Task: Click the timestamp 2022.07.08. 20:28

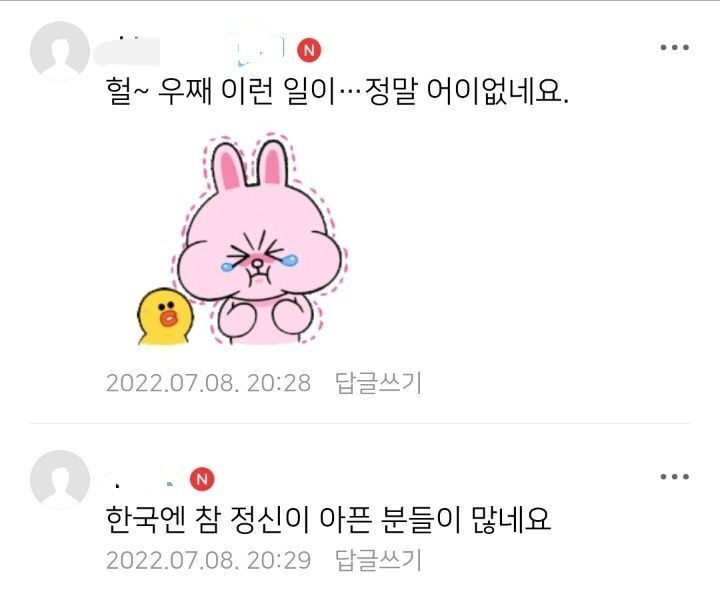Action: point(208,383)
